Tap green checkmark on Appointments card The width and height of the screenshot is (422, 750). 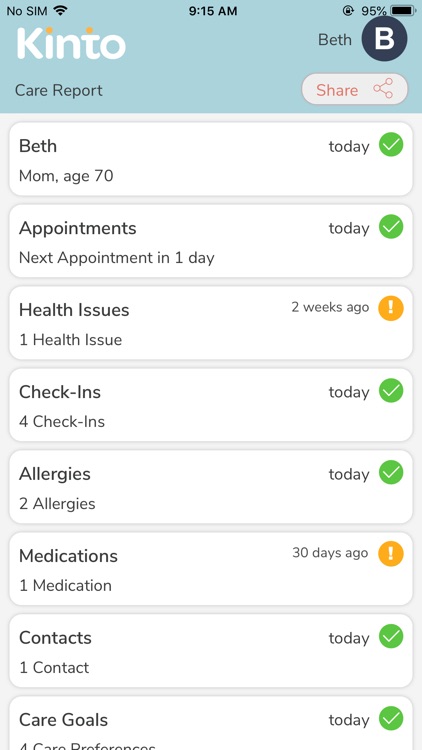tap(391, 227)
